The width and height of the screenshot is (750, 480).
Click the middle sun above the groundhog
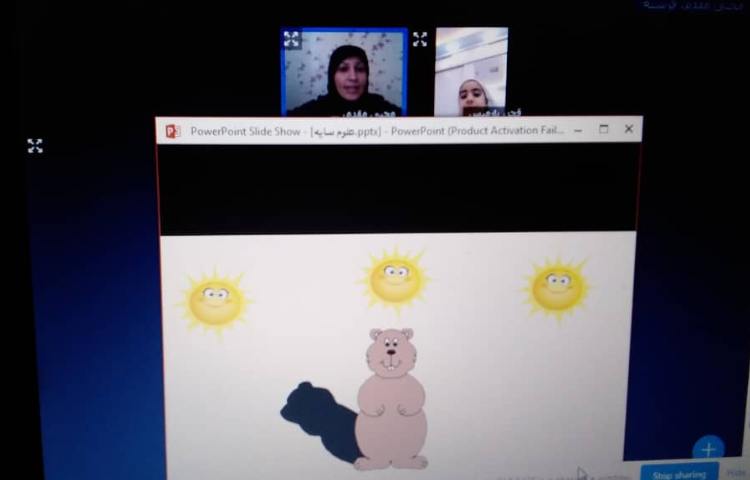coord(395,279)
